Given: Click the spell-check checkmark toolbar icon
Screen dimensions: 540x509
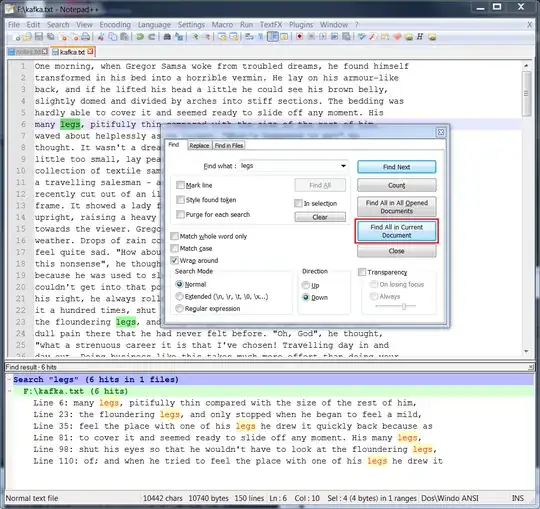Looking at the screenshot, I should [x=361, y=37].
